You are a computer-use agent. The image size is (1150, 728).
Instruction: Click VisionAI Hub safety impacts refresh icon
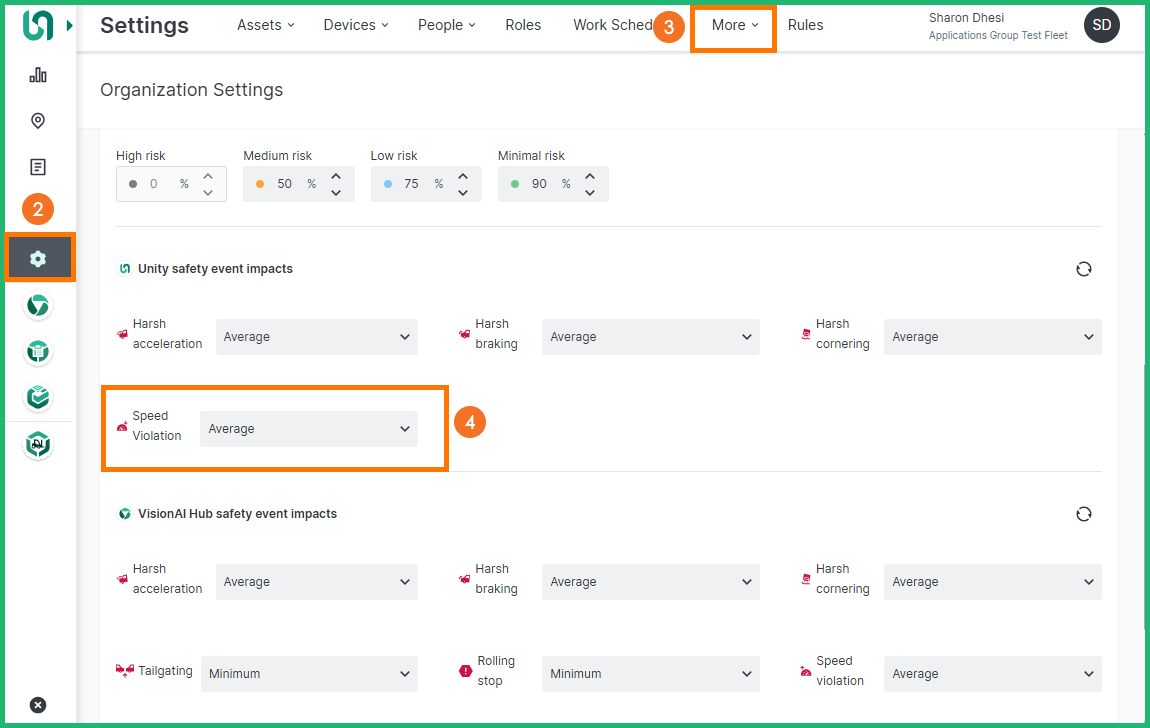[x=1083, y=514]
